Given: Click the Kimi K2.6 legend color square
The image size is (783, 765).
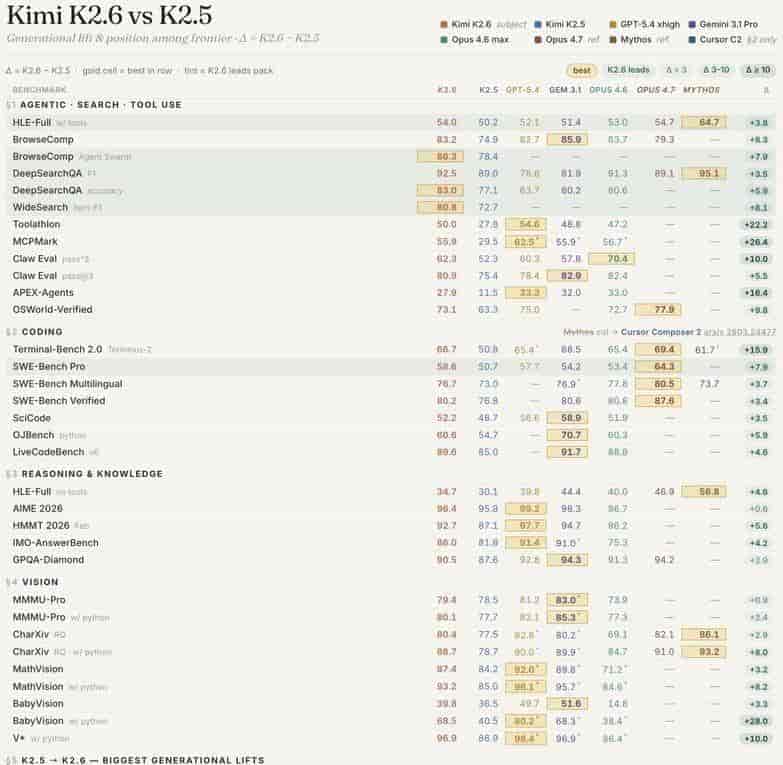Looking at the screenshot, I should point(444,24).
